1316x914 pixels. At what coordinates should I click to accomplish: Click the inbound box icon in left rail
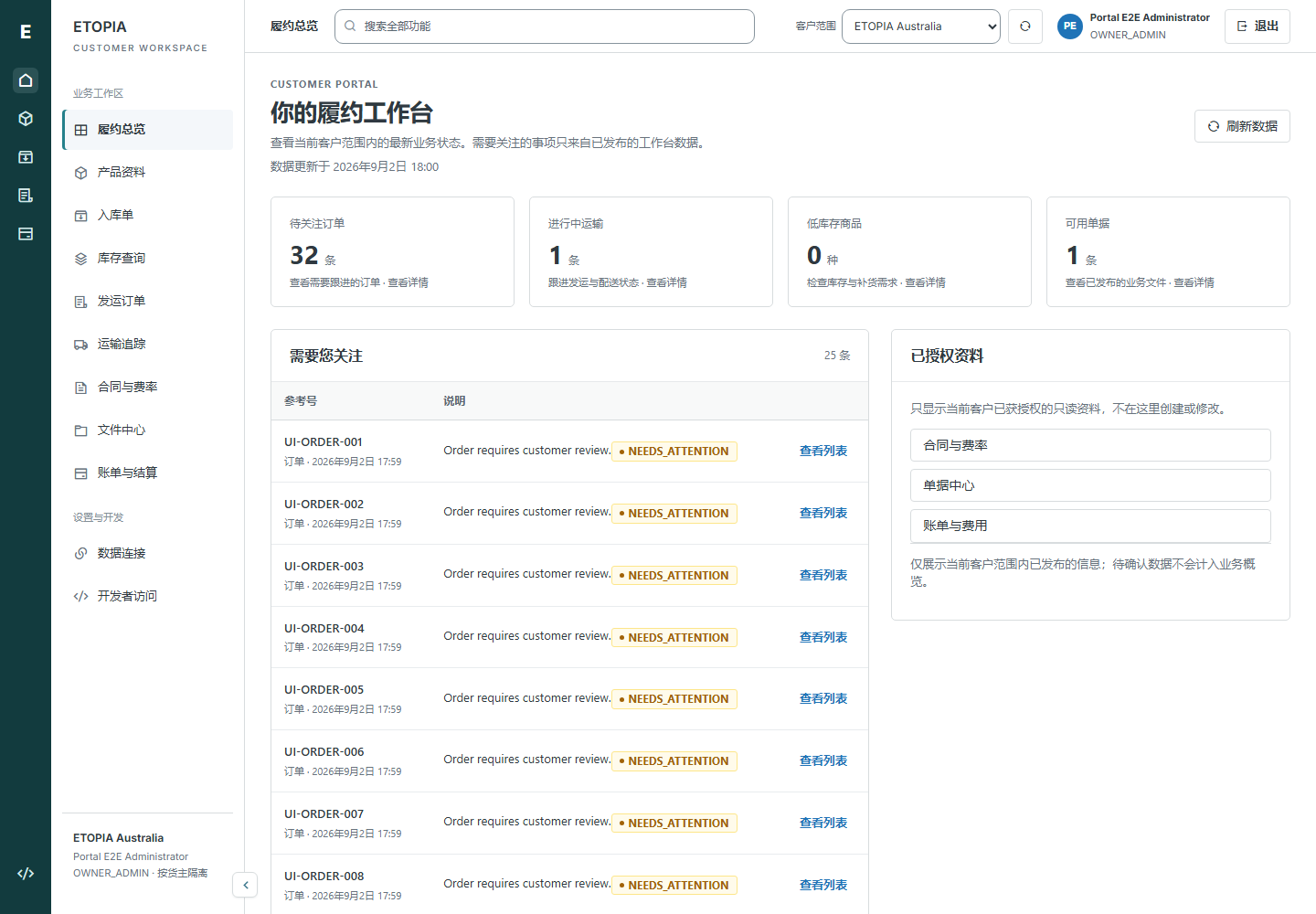click(26, 157)
